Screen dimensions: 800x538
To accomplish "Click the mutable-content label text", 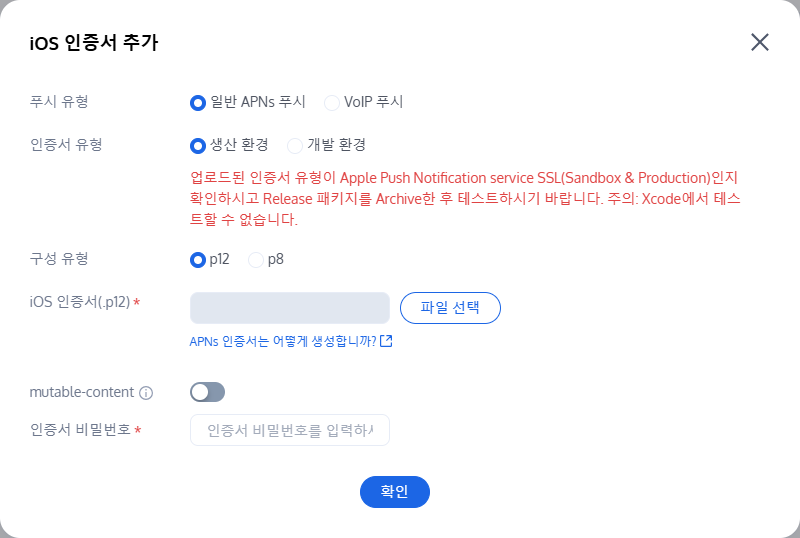I will click(x=82, y=392).
